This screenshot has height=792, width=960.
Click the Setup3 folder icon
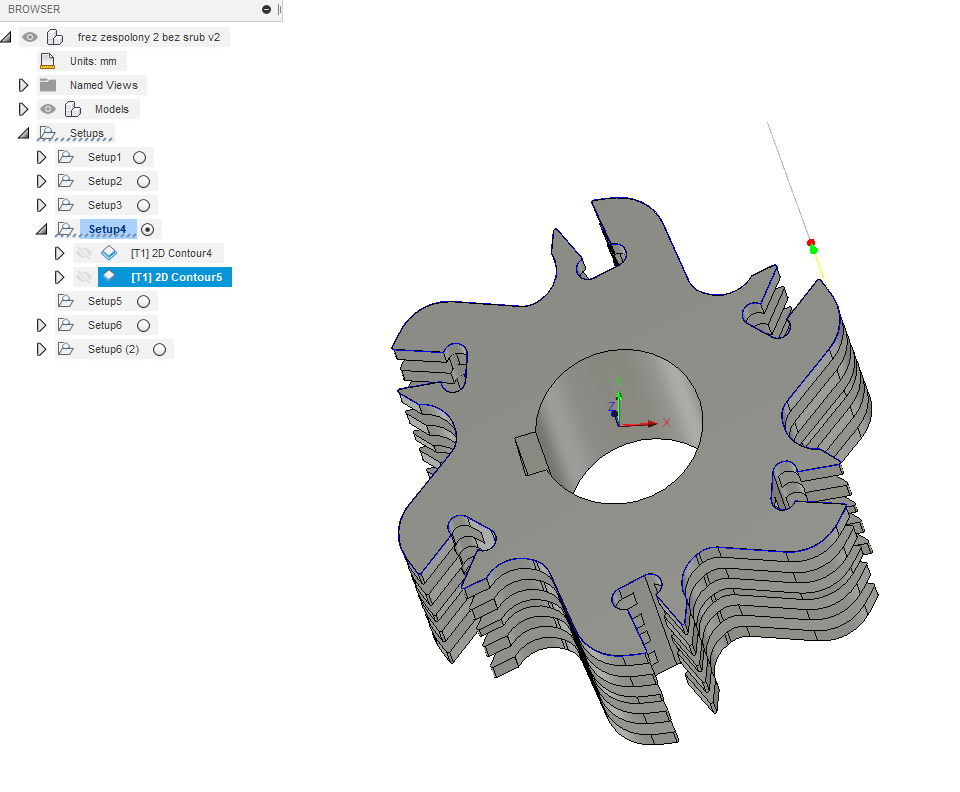[66, 204]
